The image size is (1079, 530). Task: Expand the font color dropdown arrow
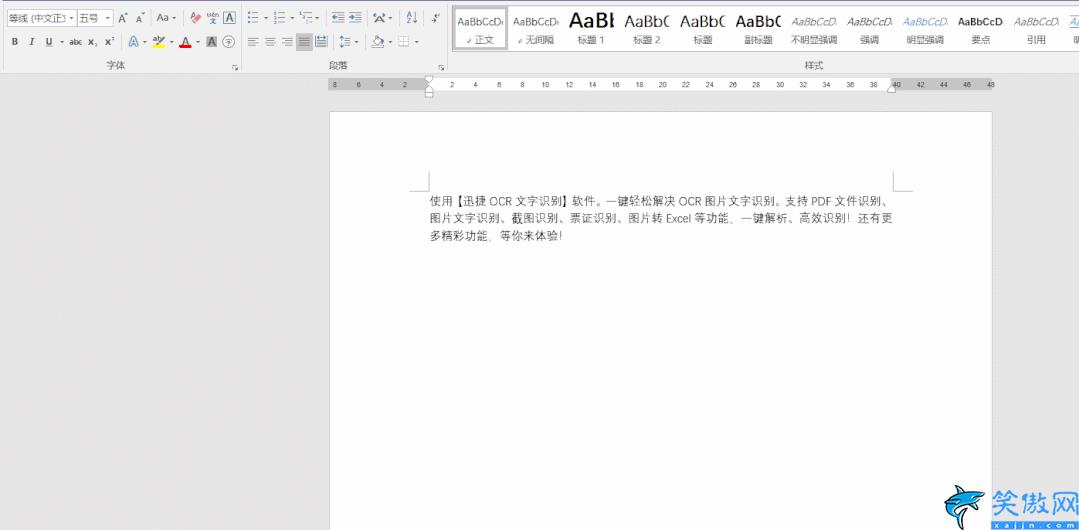[197, 42]
